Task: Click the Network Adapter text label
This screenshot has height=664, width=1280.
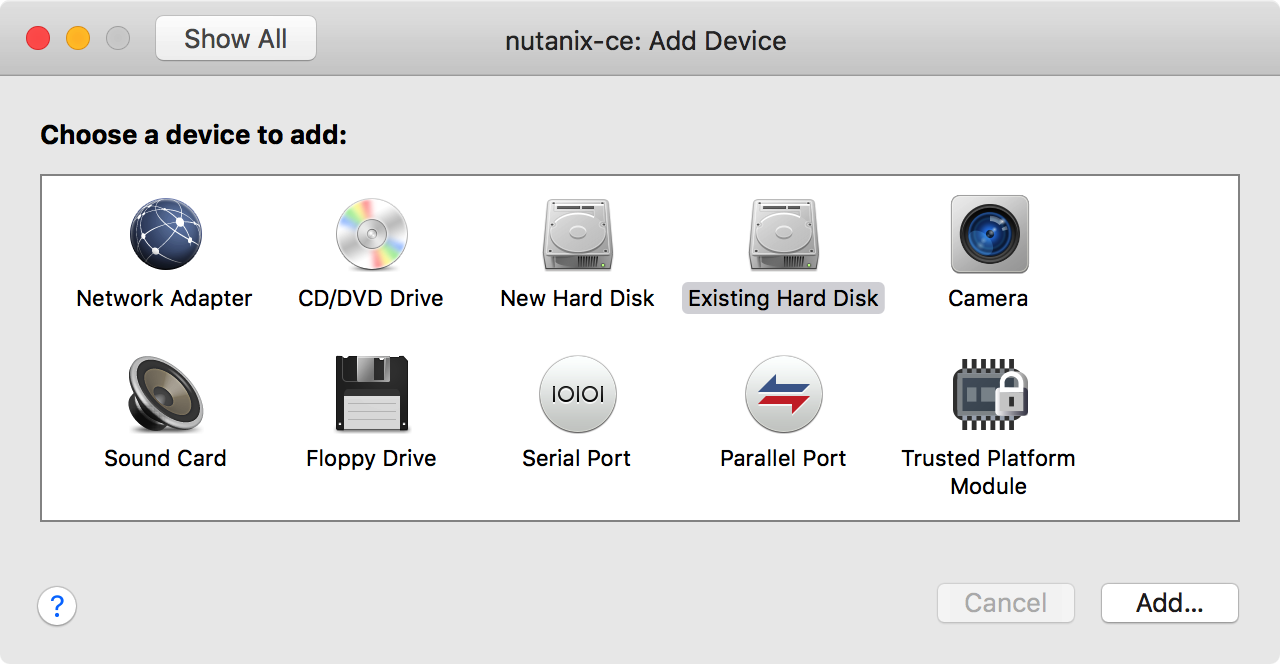Action: [x=165, y=299]
